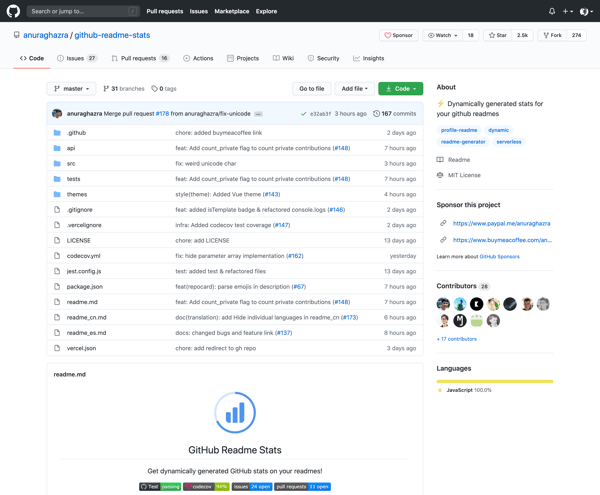The image size is (600, 495).
Task: Expand the commit message ellipsis
Action: (x=258, y=114)
